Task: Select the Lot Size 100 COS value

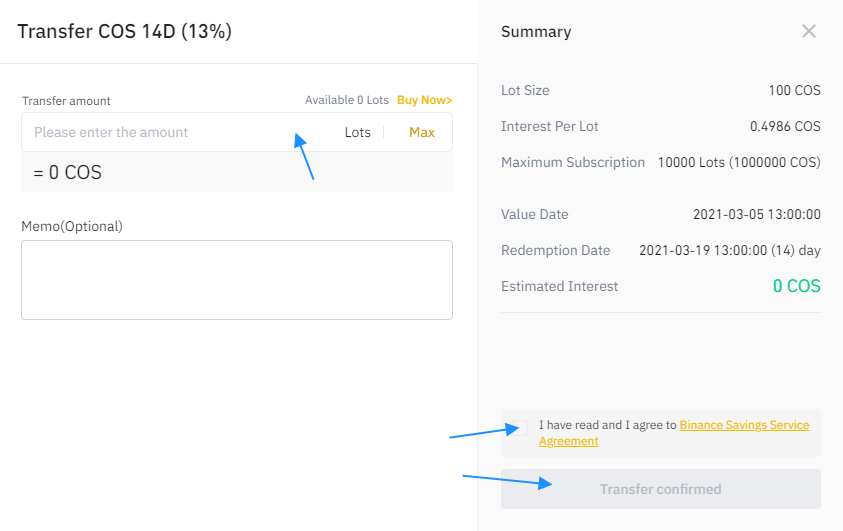Action: tap(794, 90)
